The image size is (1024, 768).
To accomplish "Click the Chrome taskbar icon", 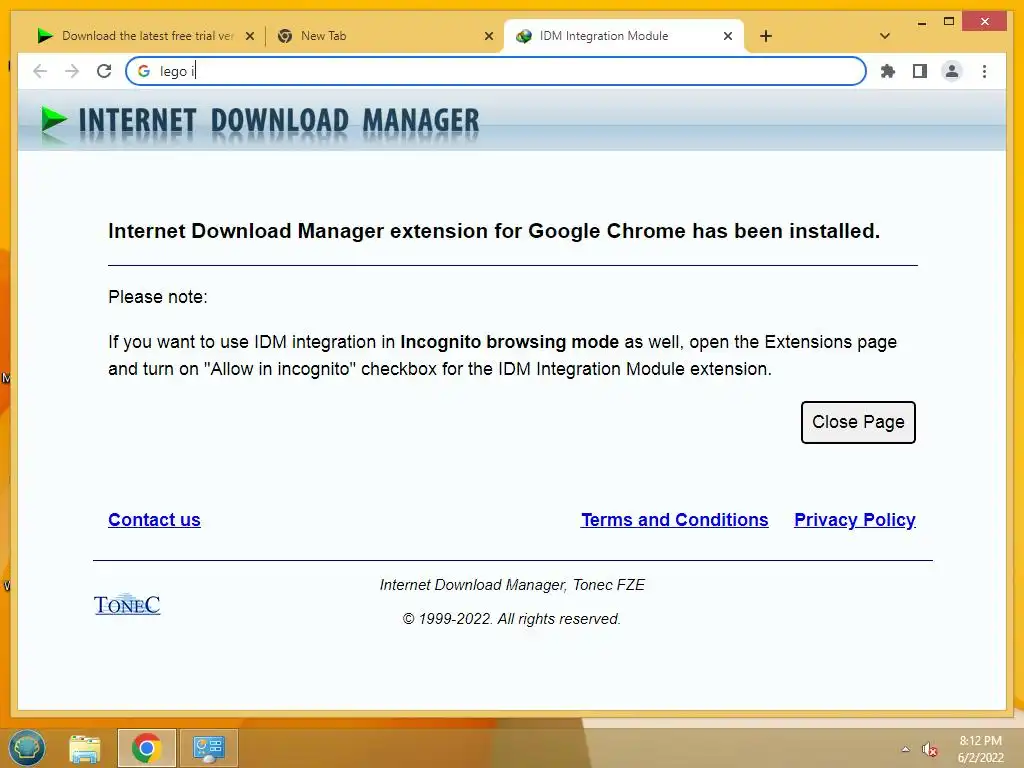I will point(146,748).
